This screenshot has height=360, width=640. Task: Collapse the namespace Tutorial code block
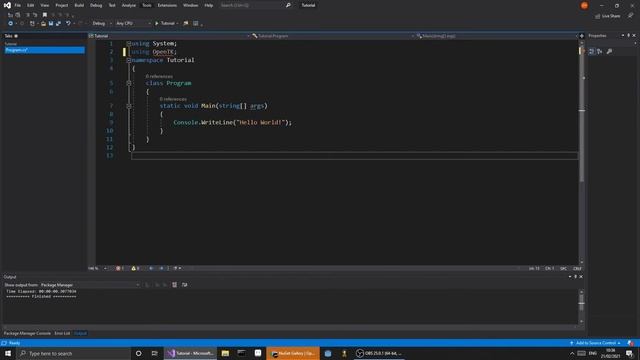tap(129, 60)
